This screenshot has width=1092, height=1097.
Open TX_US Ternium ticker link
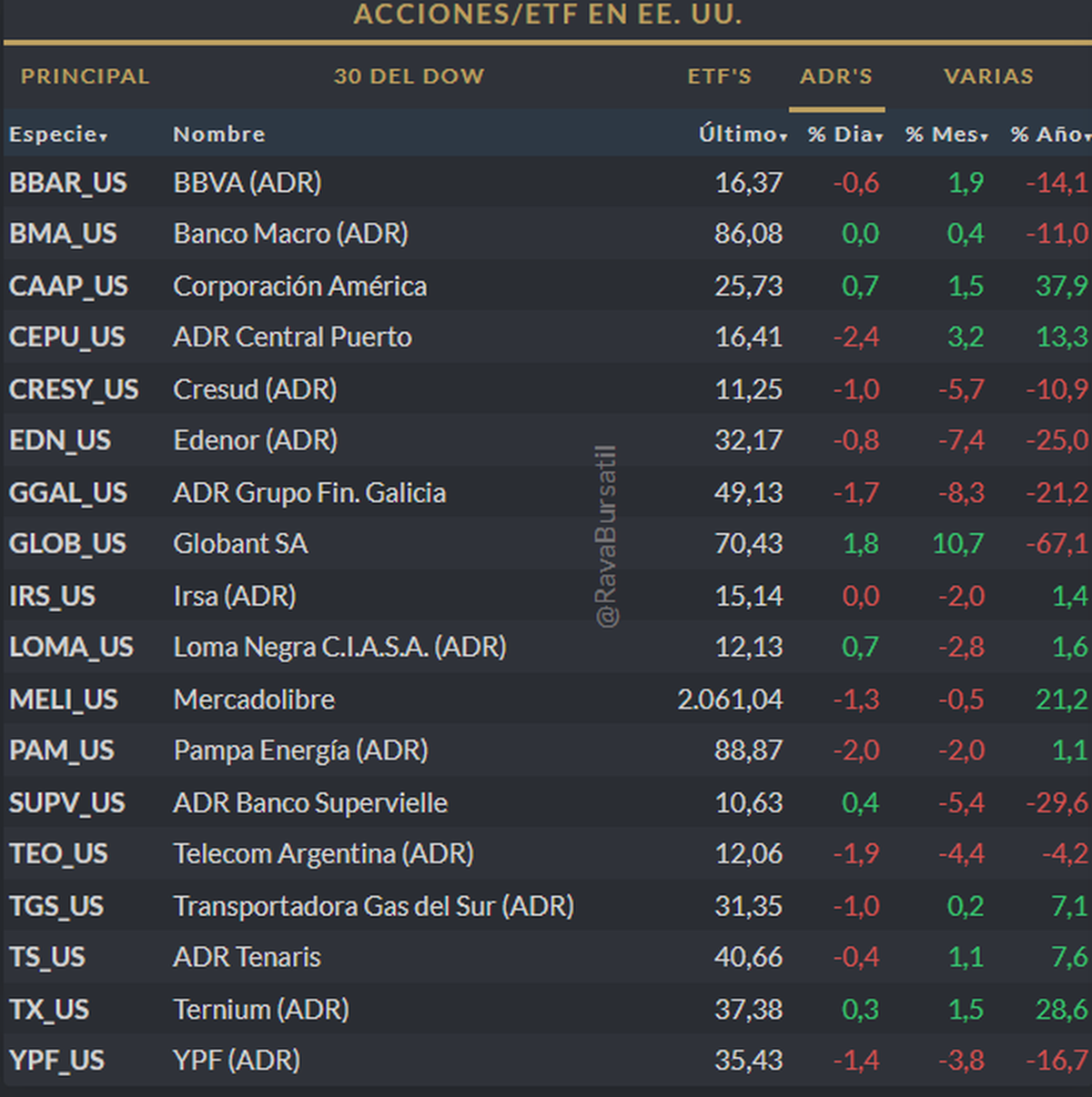pos(49,1010)
